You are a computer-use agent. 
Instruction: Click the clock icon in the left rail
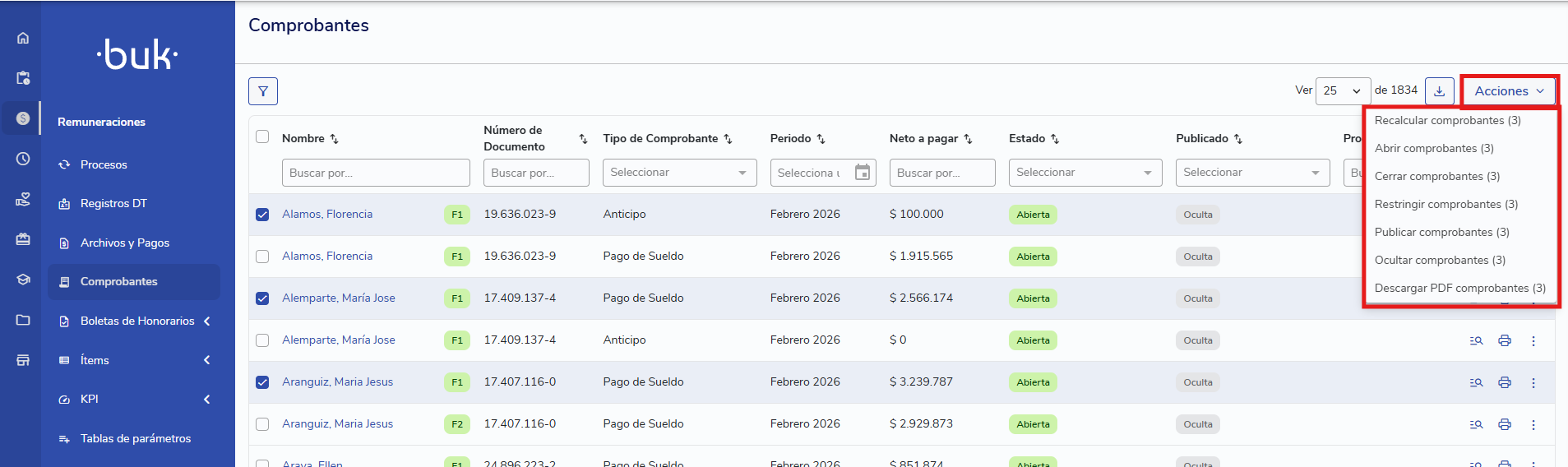[23, 159]
